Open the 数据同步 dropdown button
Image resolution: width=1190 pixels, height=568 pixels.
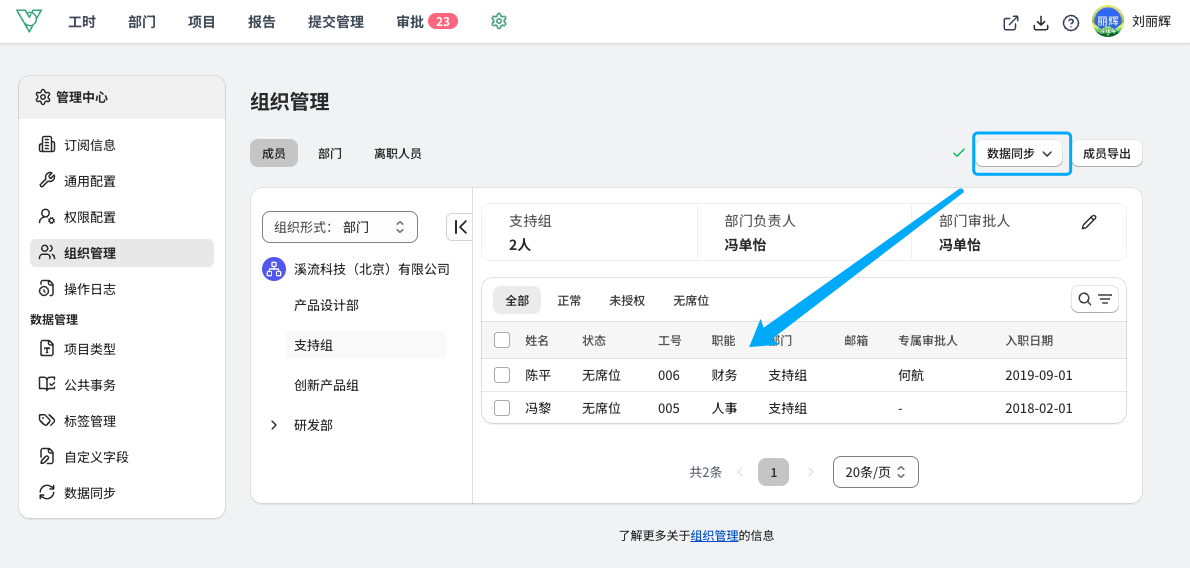coord(1019,153)
